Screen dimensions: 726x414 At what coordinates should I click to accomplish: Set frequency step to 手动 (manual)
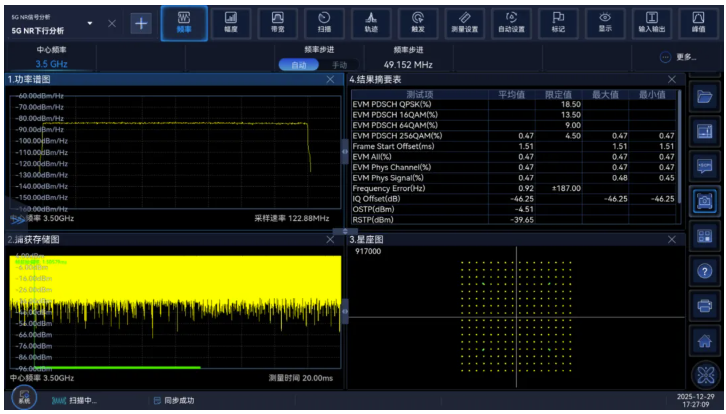pyautogui.click(x=339, y=65)
